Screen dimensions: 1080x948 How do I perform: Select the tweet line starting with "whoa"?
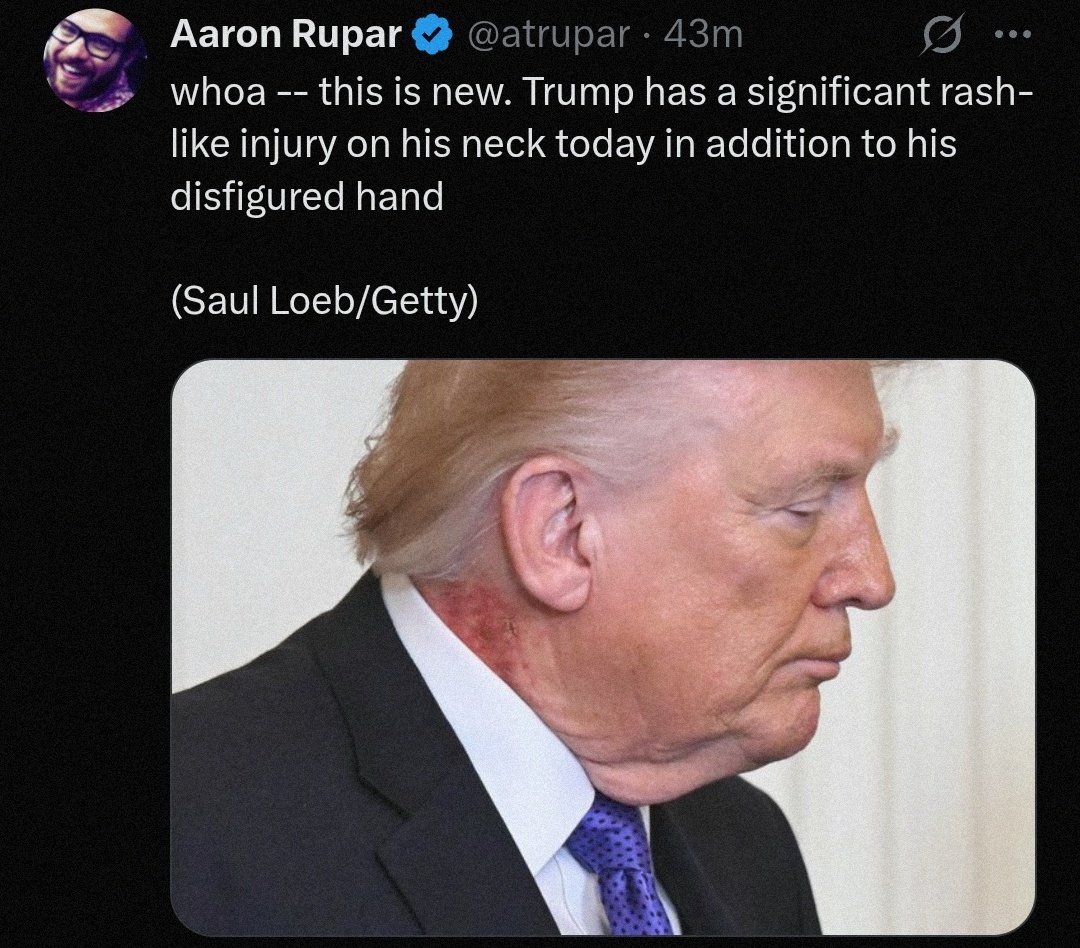pyautogui.click(x=601, y=92)
